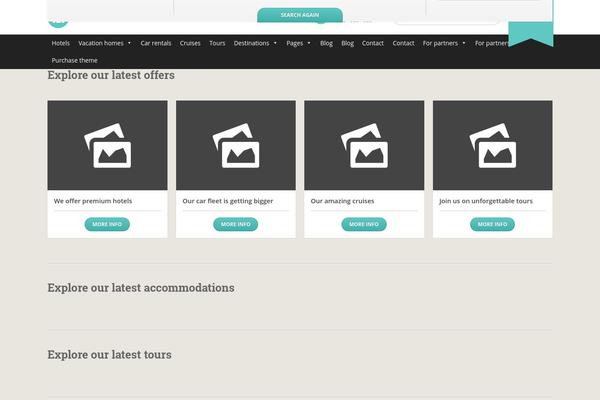Click "Explore our latest tours" heading

tap(109, 354)
